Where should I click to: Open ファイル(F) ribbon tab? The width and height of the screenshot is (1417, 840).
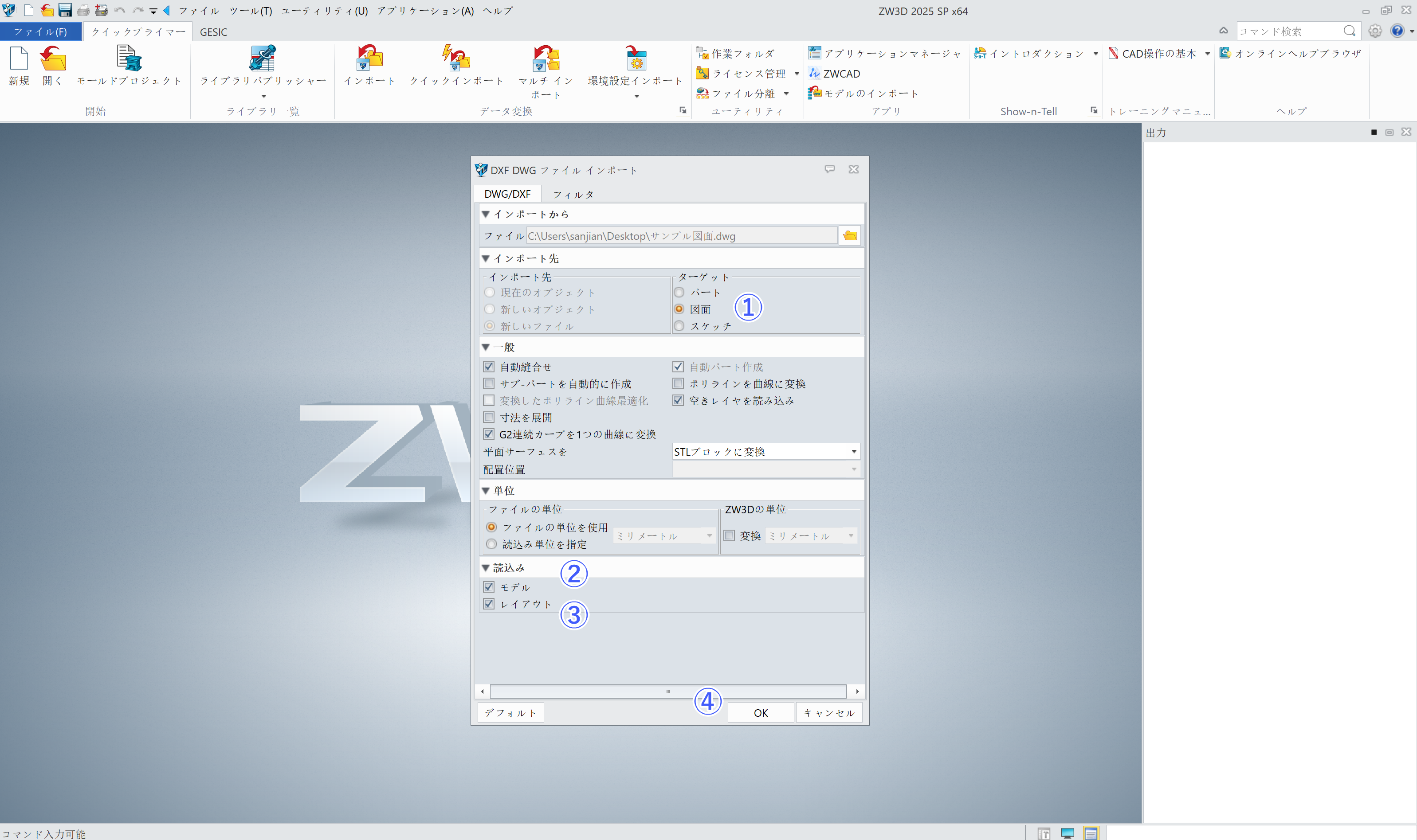point(40,32)
